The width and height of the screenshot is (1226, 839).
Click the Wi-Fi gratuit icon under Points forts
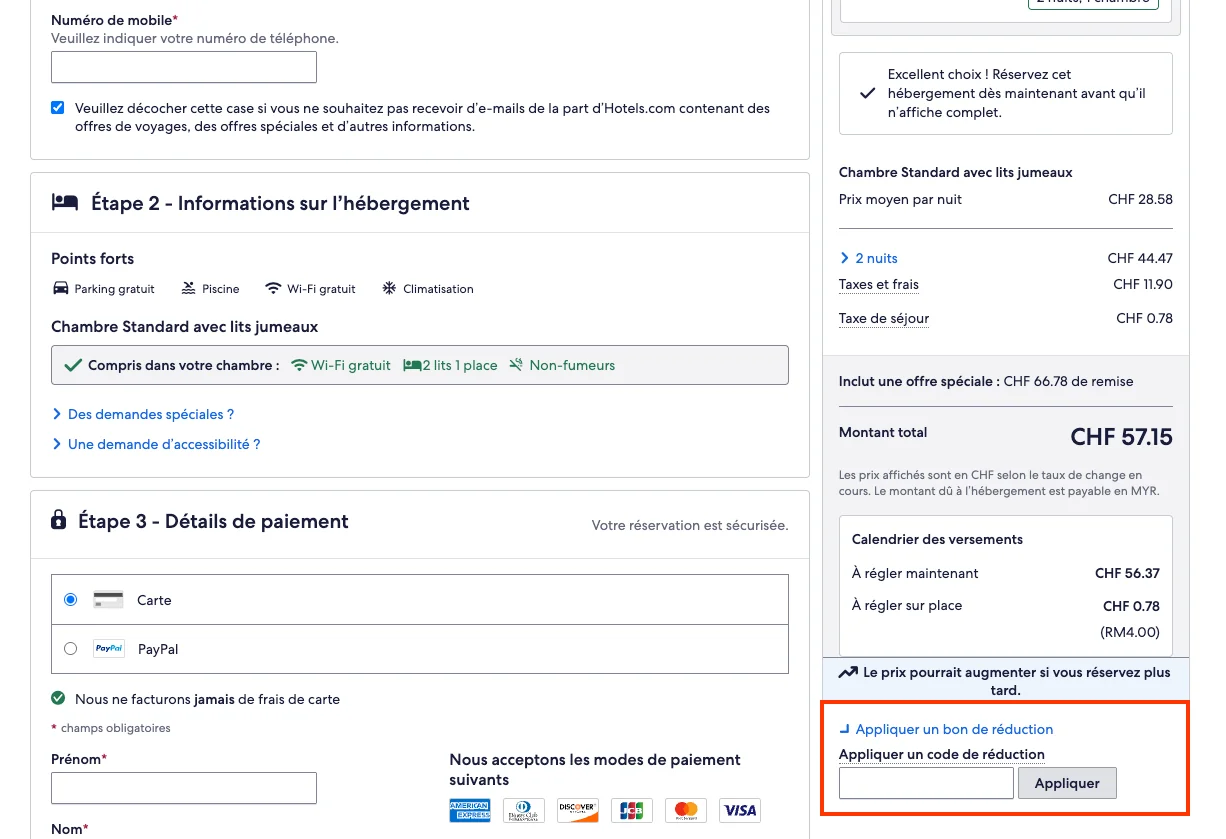click(x=273, y=288)
